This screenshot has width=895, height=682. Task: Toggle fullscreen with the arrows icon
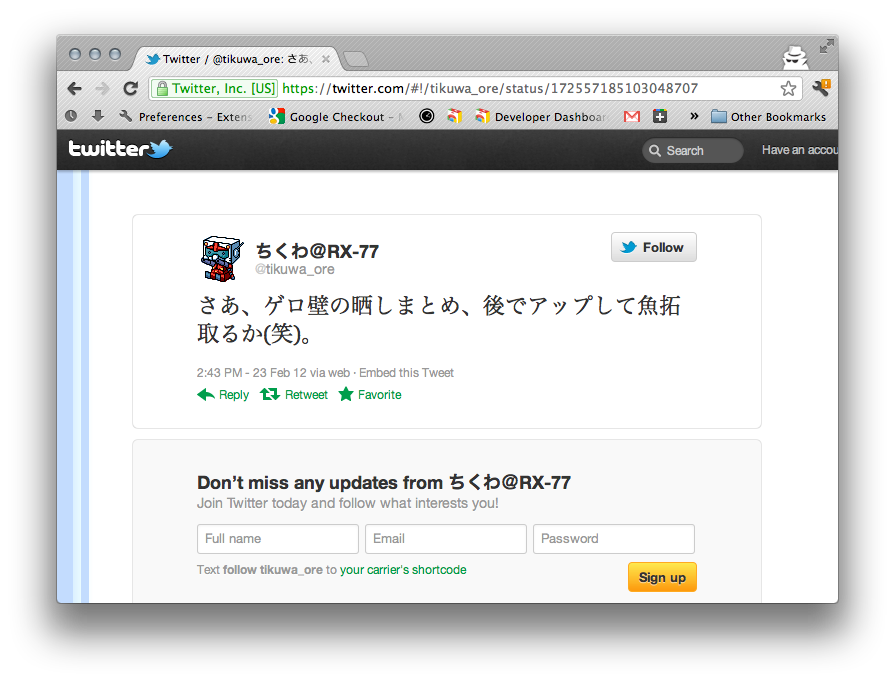pyautogui.click(x=826, y=46)
